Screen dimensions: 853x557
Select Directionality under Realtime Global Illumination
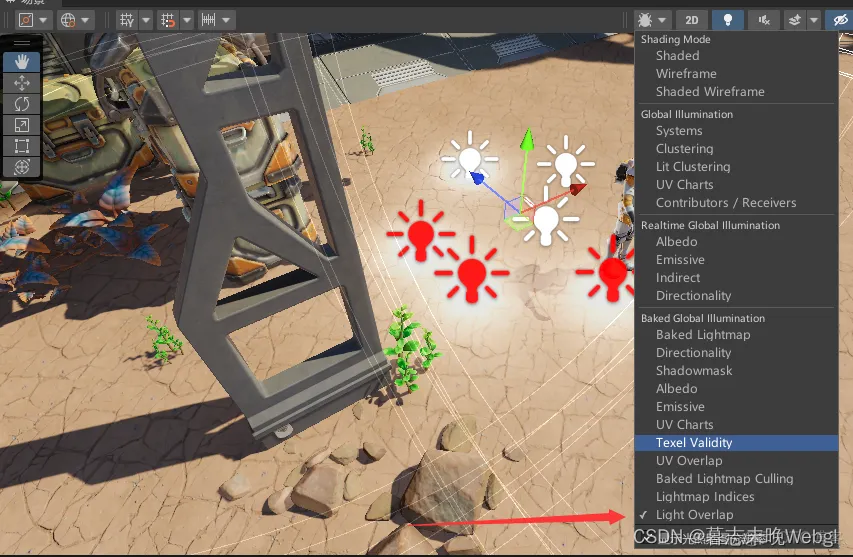pos(736,295)
